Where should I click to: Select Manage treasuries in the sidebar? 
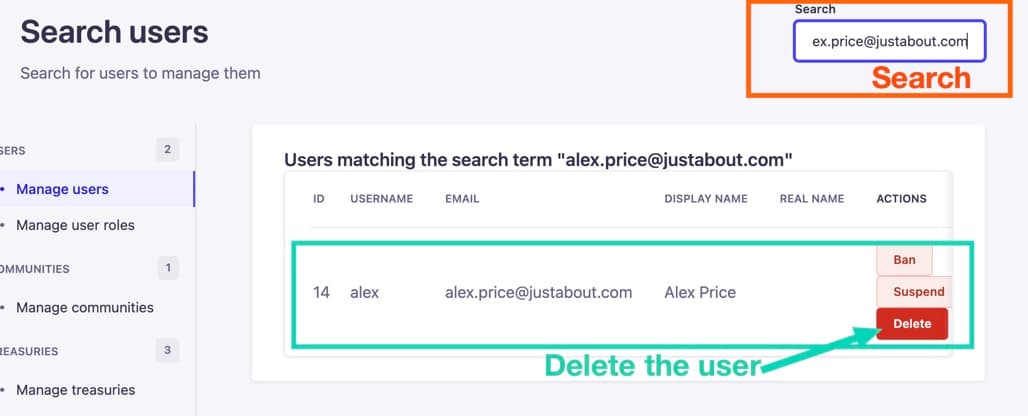point(75,390)
